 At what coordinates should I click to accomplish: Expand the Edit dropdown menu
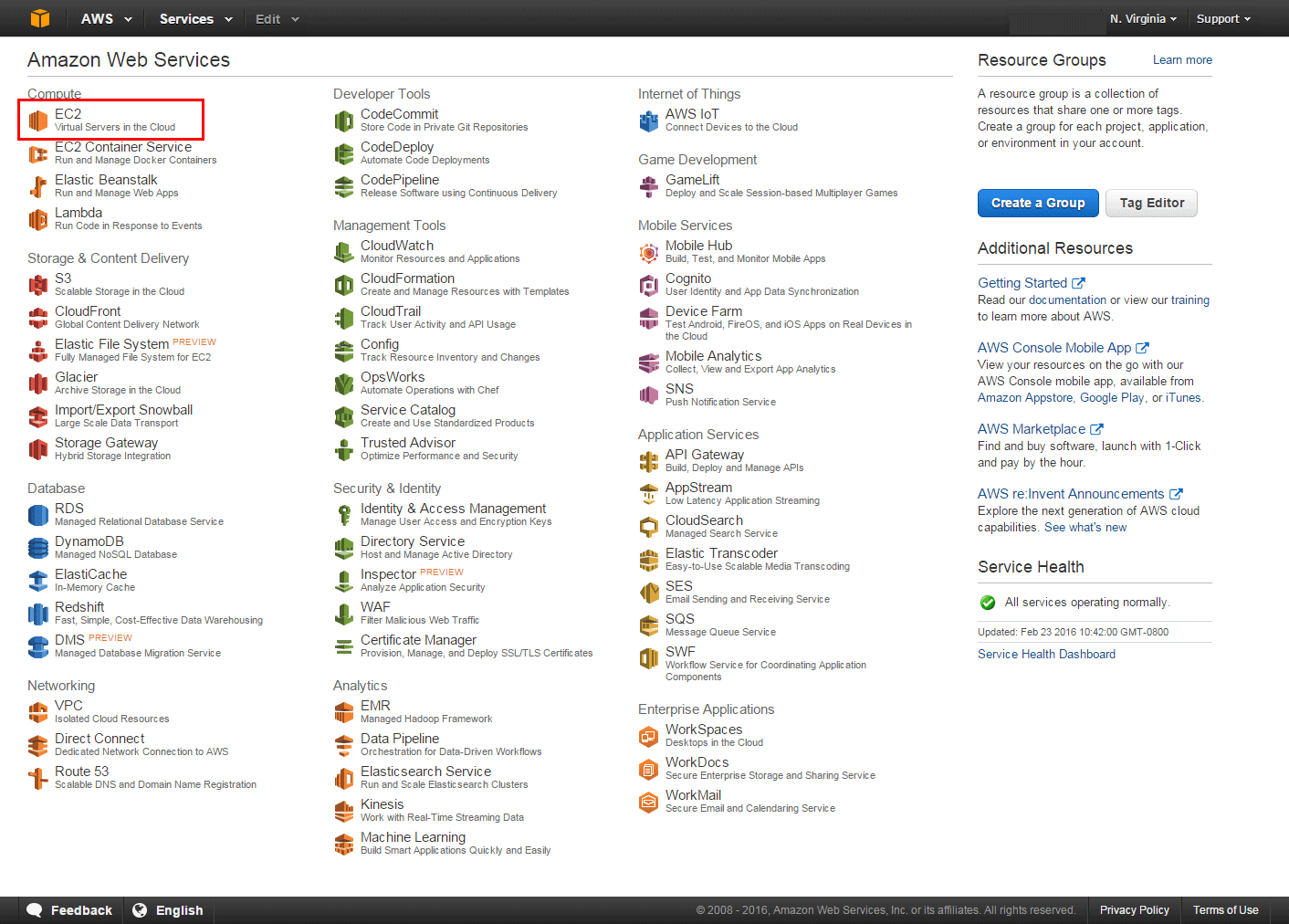[278, 18]
